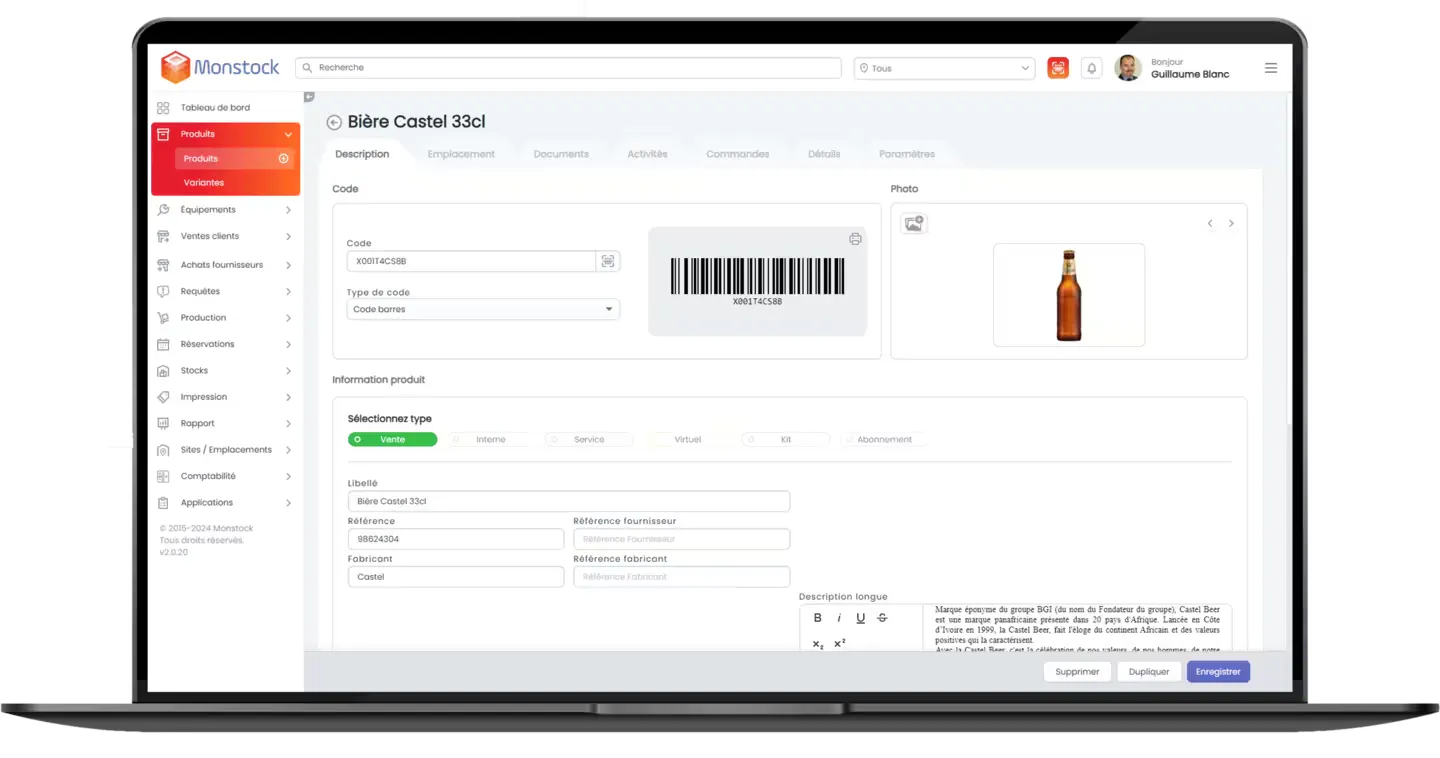The width and height of the screenshot is (1440, 758).
Task: Click the Équipements wrench icon
Action: pos(163,210)
